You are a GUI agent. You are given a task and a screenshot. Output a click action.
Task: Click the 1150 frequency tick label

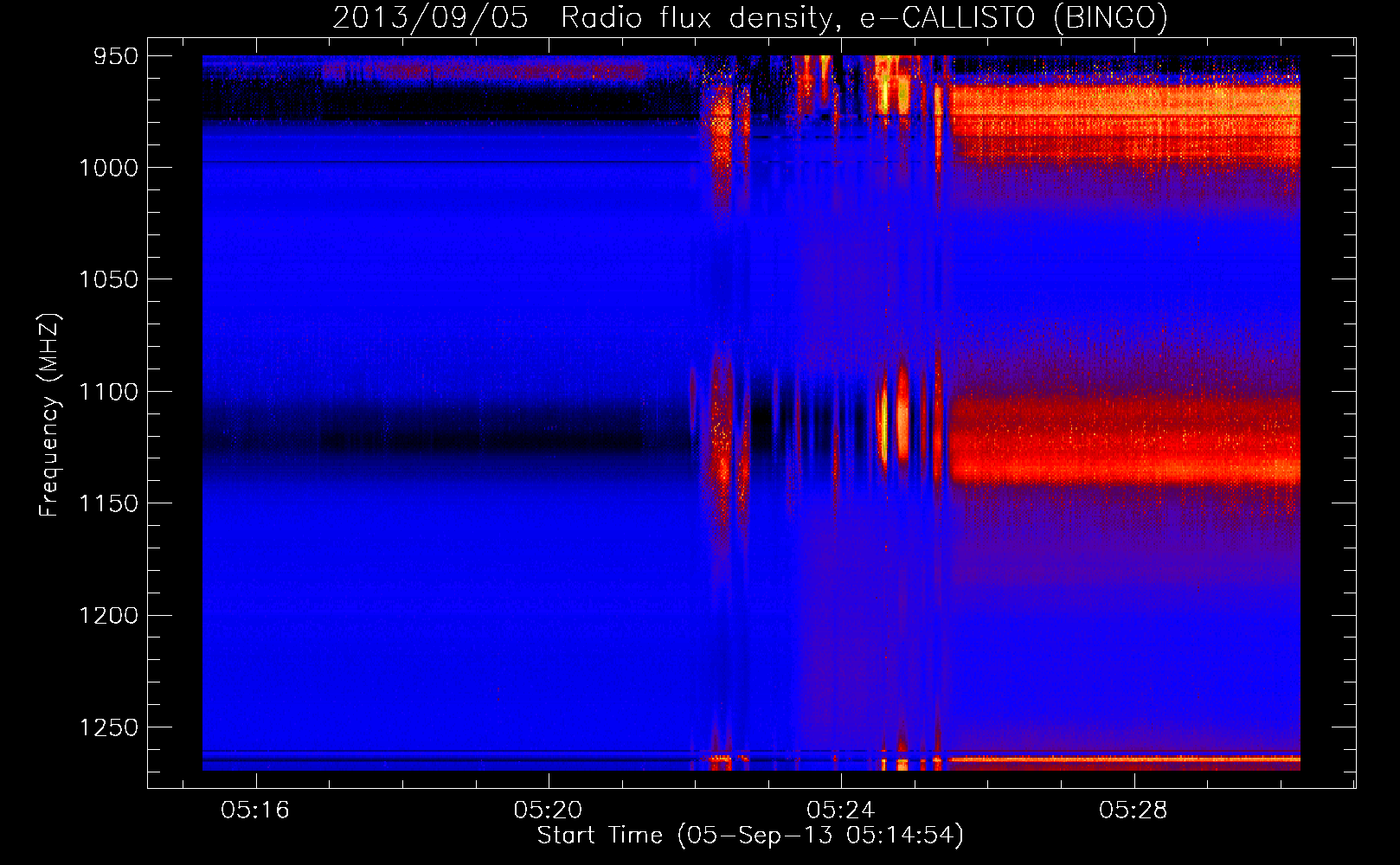pyautogui.click(x=109, y=503)
